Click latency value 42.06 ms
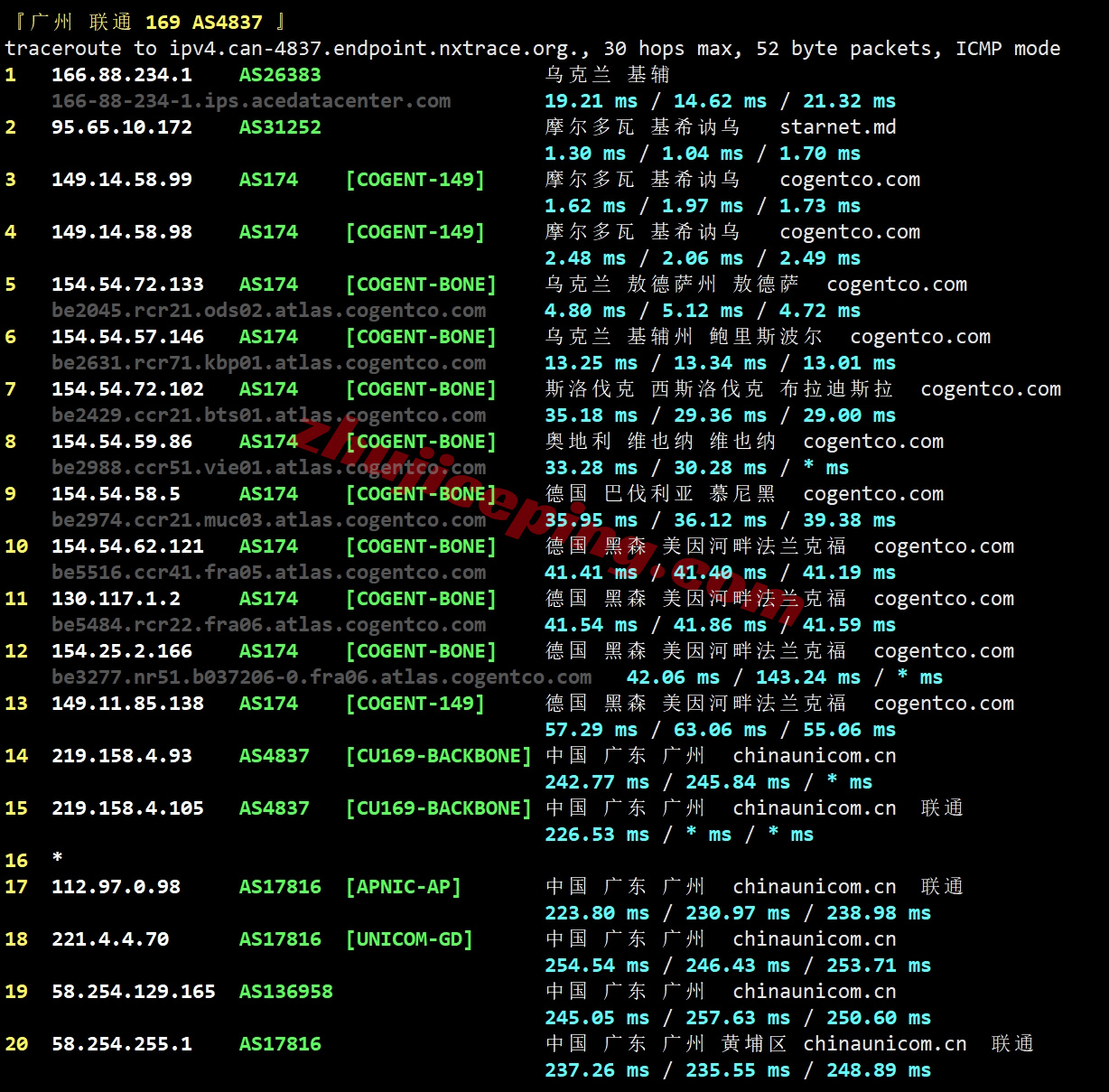 point(674,677)
